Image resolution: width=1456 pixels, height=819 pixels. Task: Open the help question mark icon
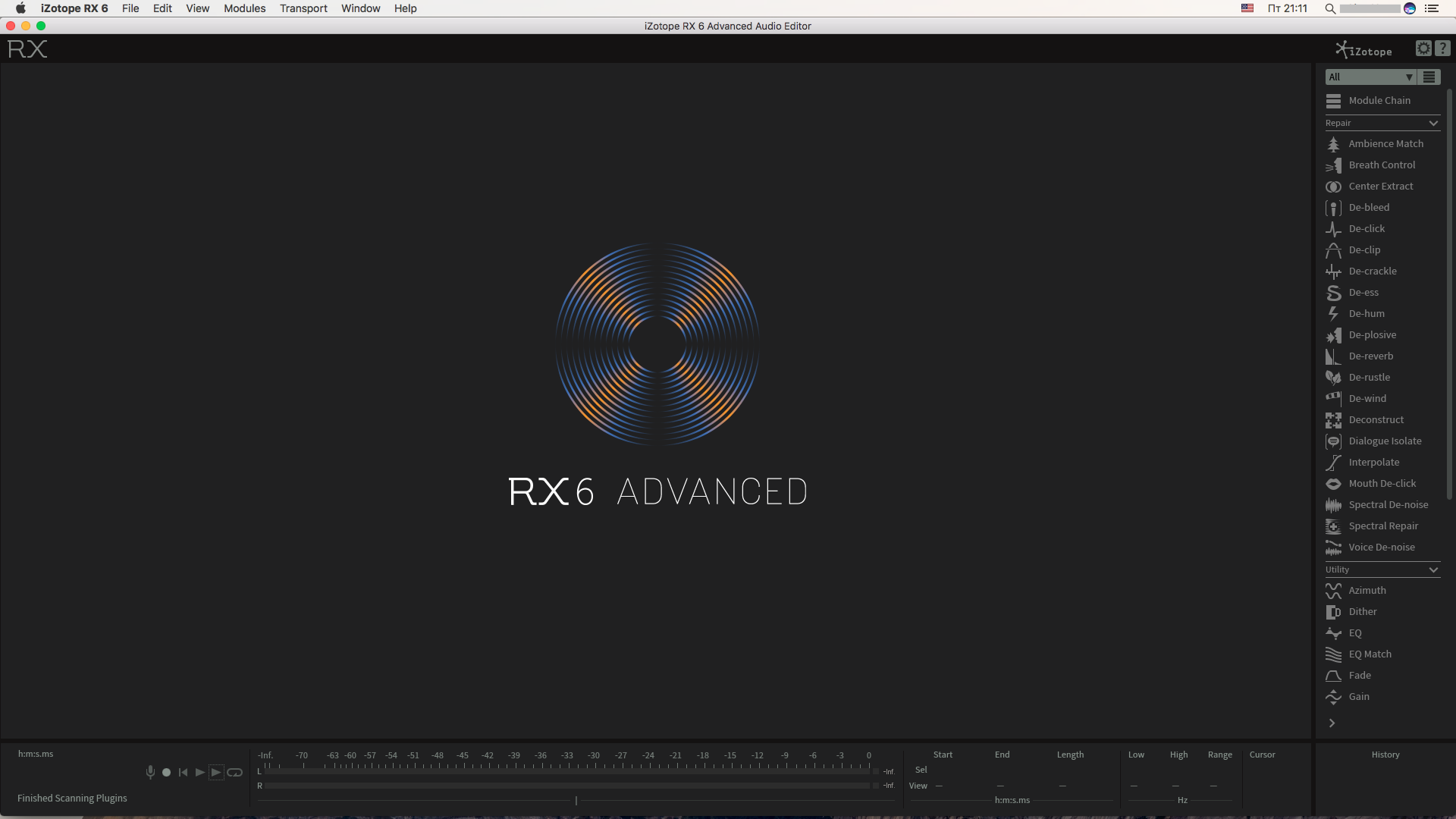pyautogui.click(x=1442, y=49)
